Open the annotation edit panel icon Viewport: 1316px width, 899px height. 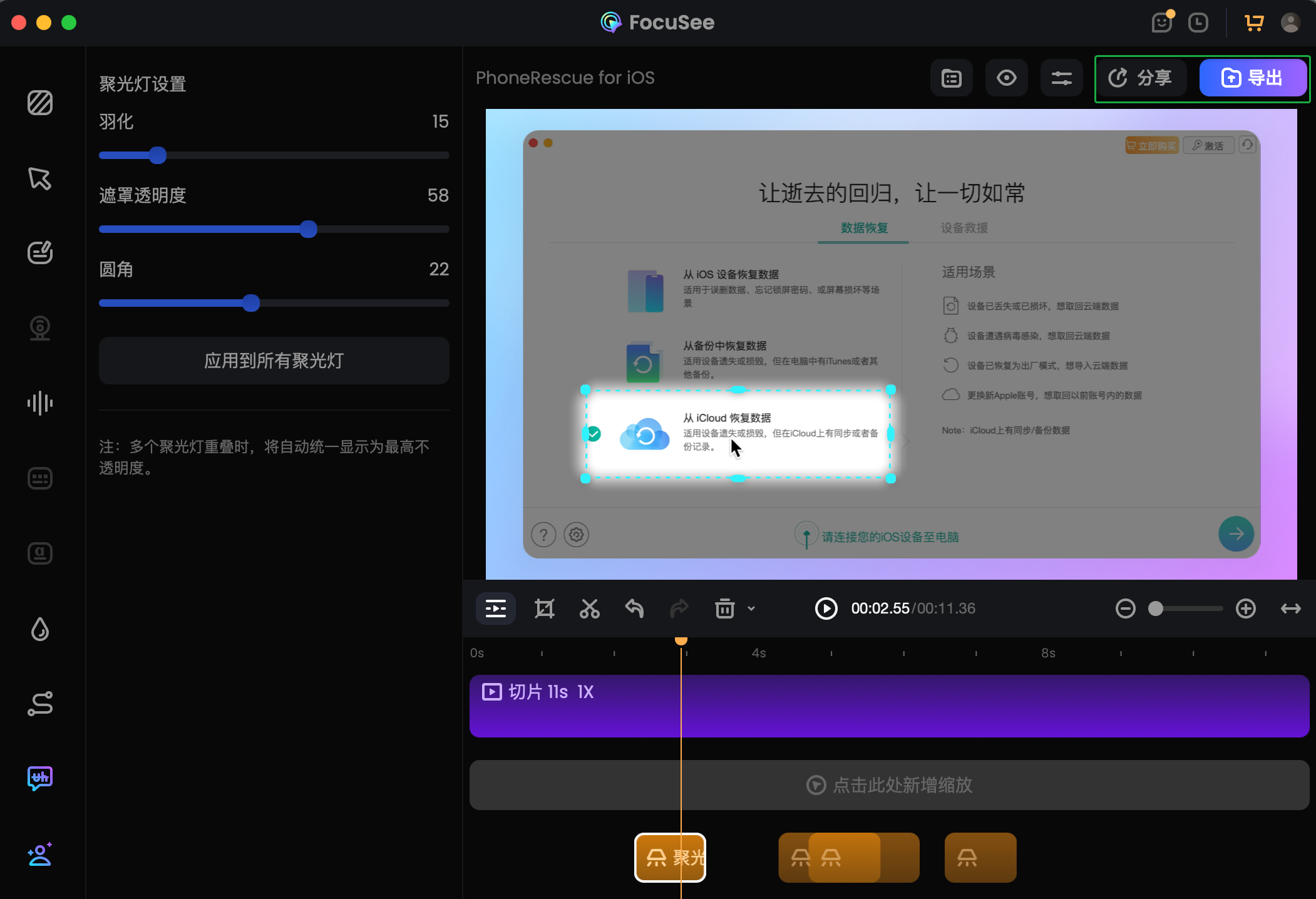click(40, 253)
